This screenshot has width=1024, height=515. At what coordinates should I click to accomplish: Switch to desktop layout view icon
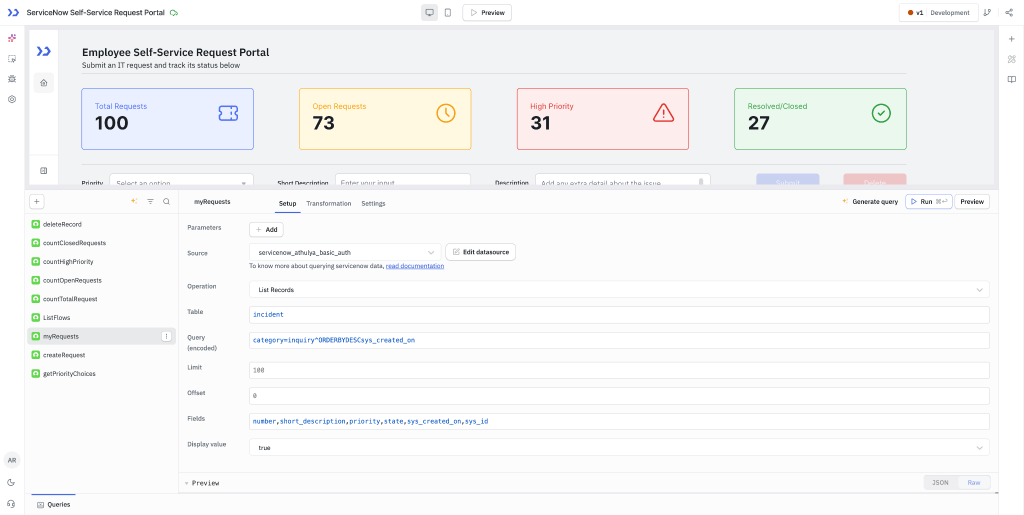pyautogui.click(x=429, y=12)
